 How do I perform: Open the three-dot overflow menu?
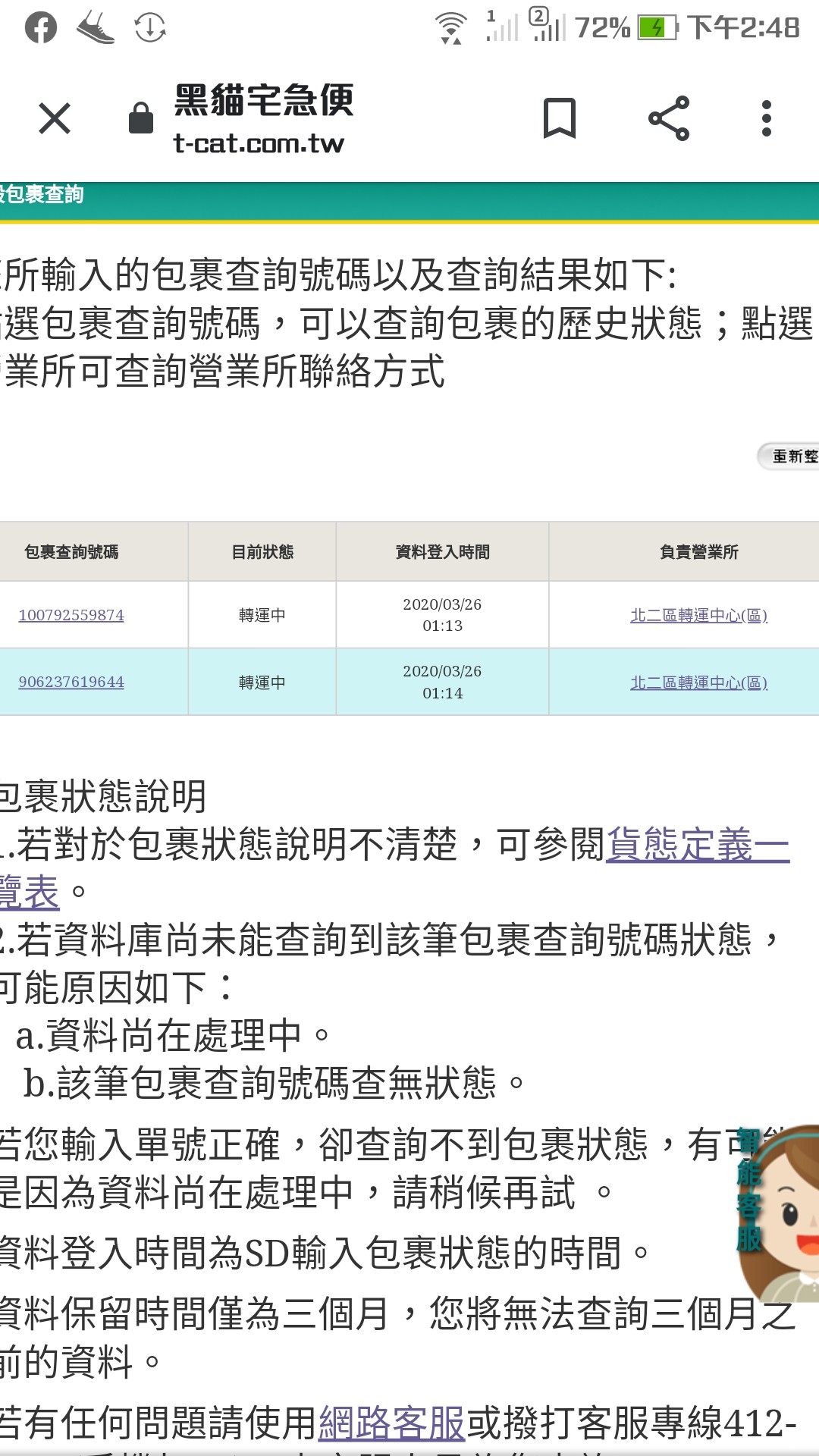[x=767, y=118]
